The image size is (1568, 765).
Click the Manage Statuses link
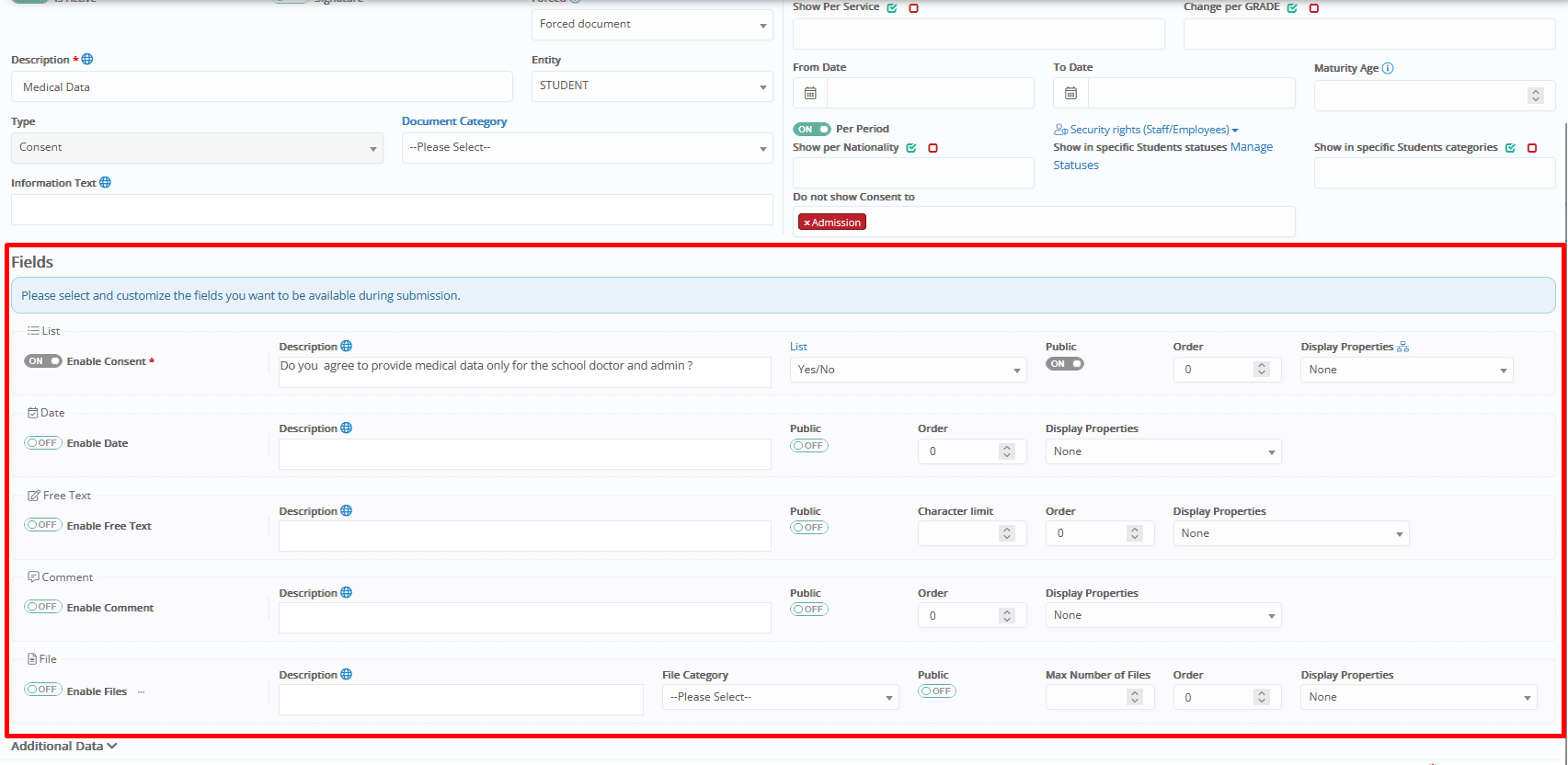[x=1252, y=147]
